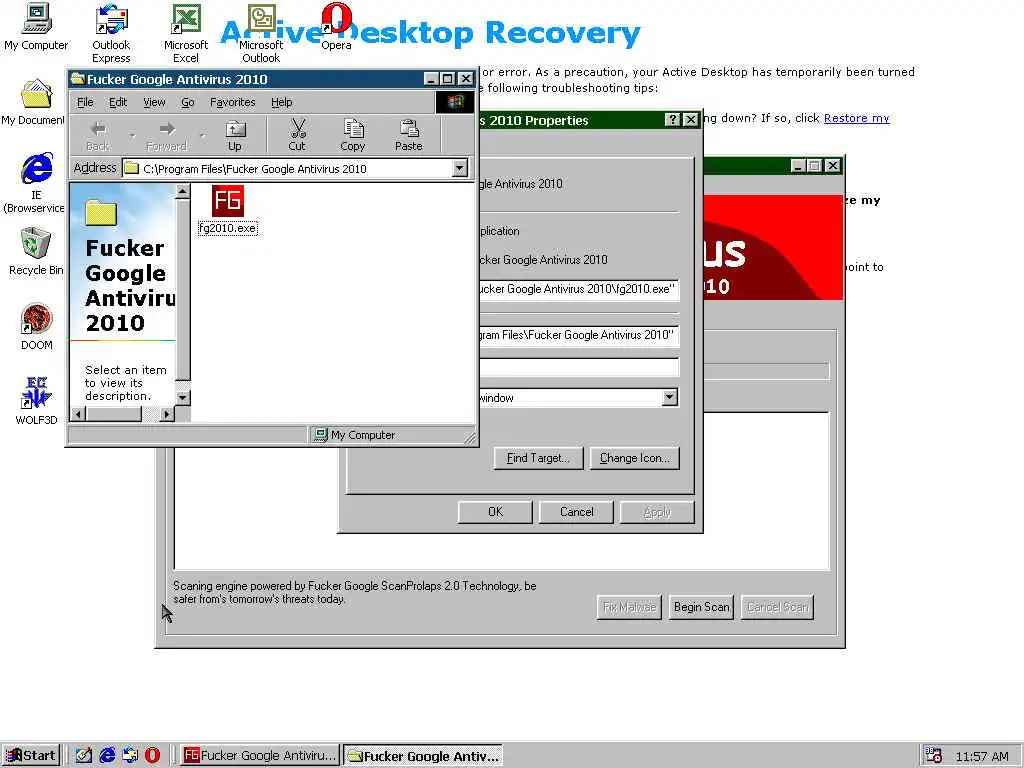The height and width of the screenshot is (768, 1024).
Task: Launch IE (Browservice) desktop icon
Action: click(36, 183)
